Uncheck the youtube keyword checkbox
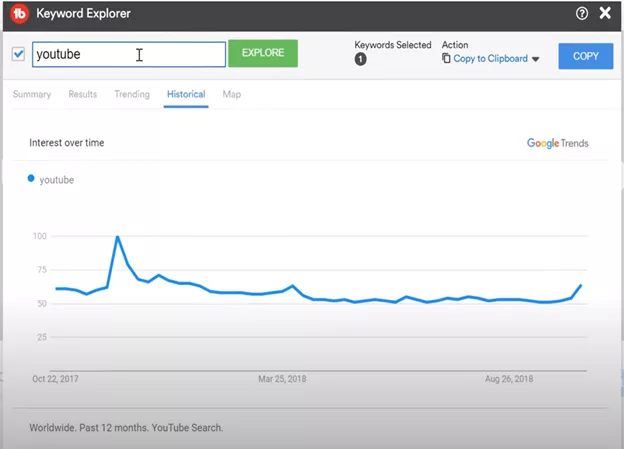 pos(18,54)
